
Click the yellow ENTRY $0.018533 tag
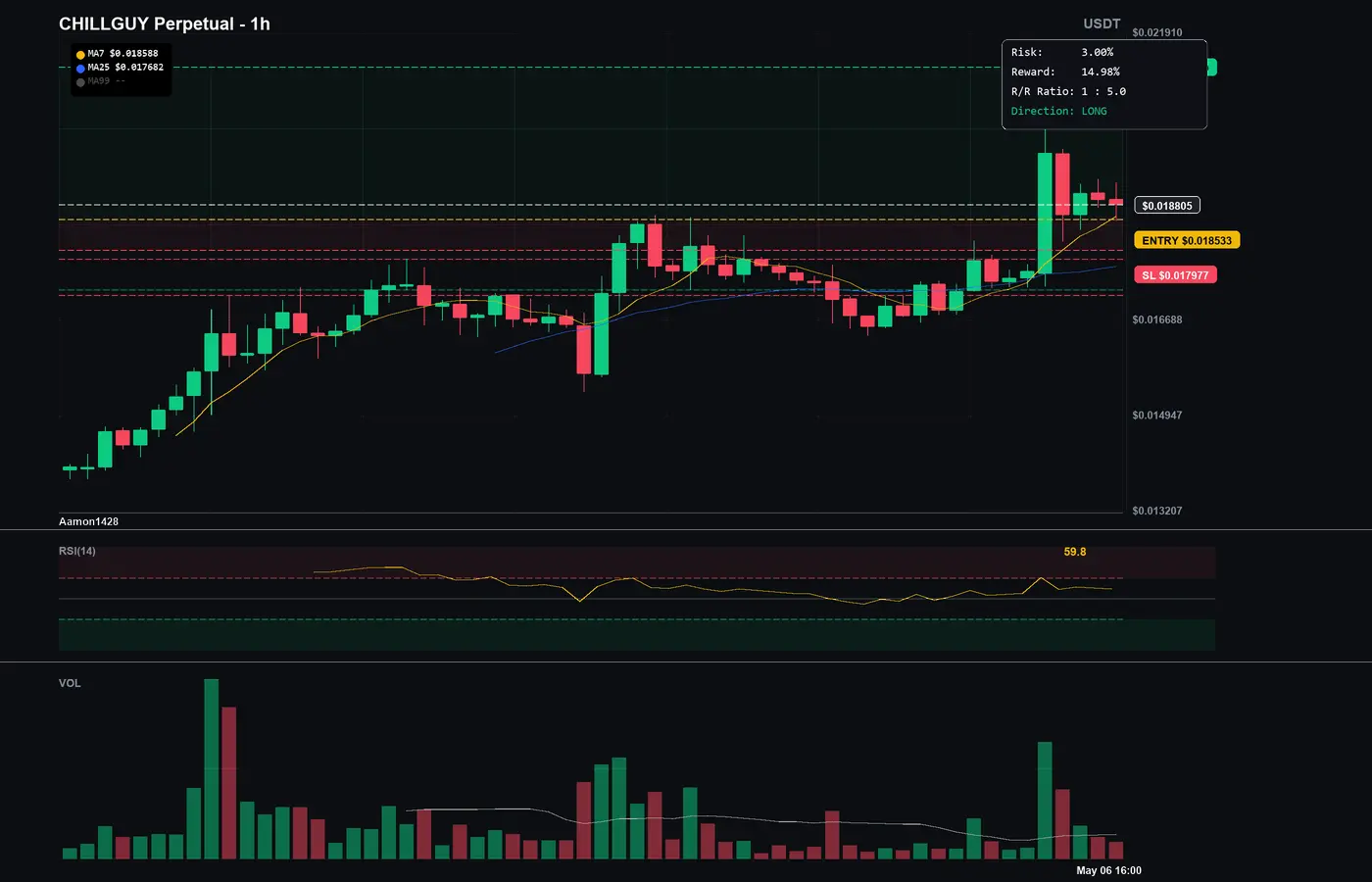click(1187, 240)
